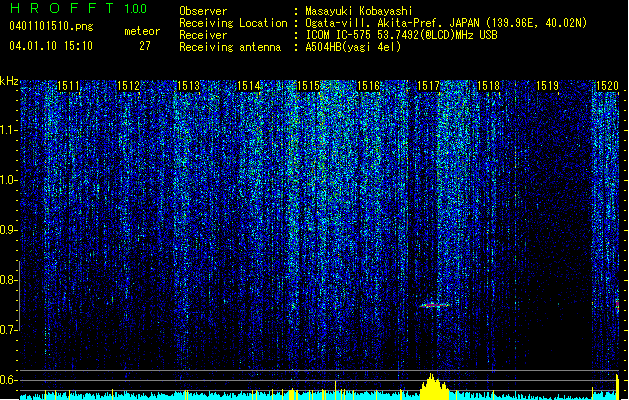Click the meteor count value 27

(x=145, y=46)
